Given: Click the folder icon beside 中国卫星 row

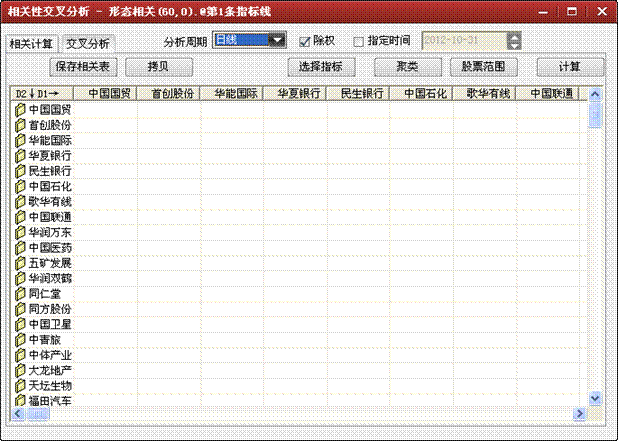Looking at the screenshot, I should 20,324.
